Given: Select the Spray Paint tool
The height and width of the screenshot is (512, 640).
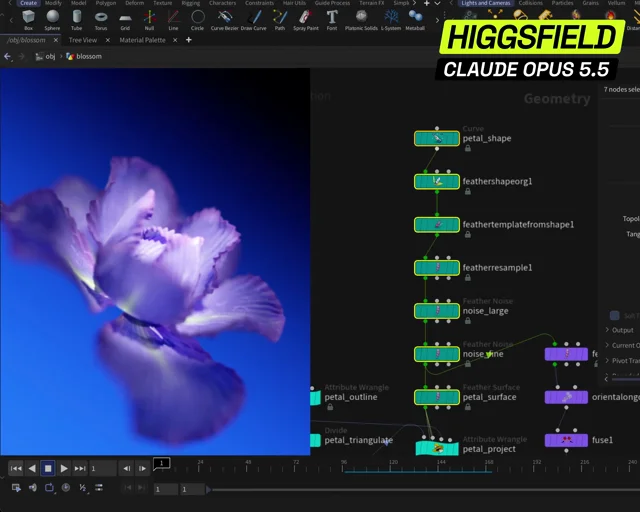Looking at the screenshot, I should [x=306, y=20].
